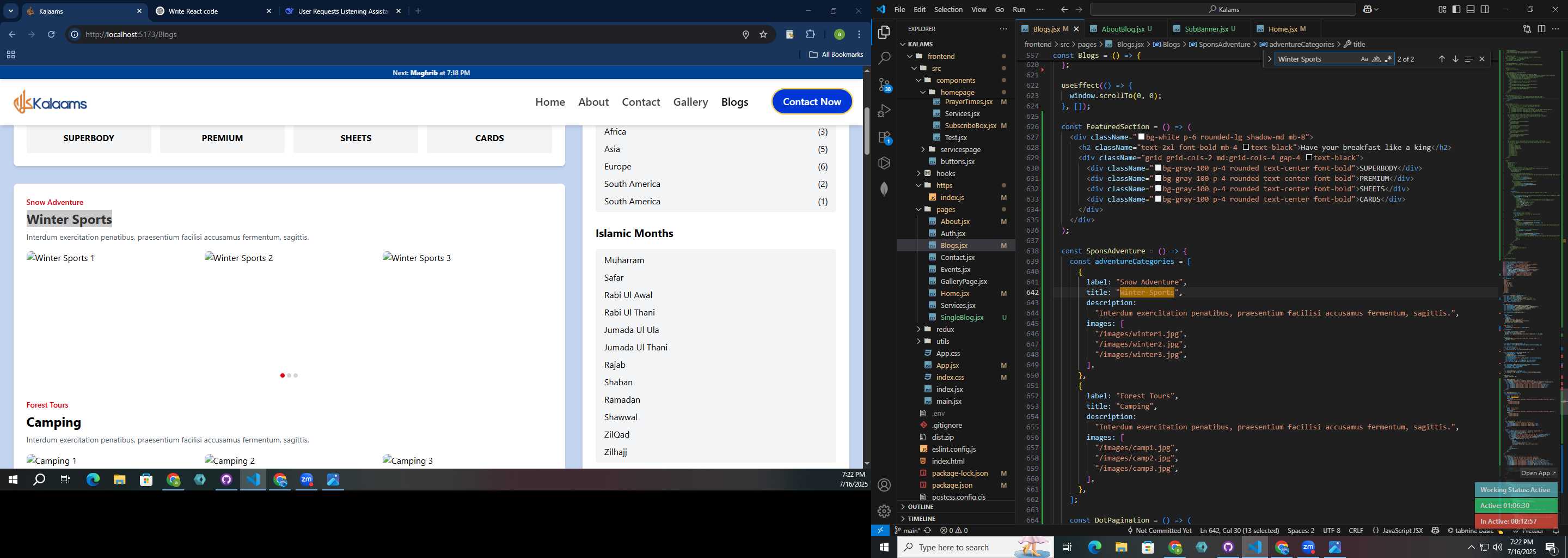Expand the replace field chevron in find widget
The height and width of the screenshot is (558, 1568).
pos(1269,59)
